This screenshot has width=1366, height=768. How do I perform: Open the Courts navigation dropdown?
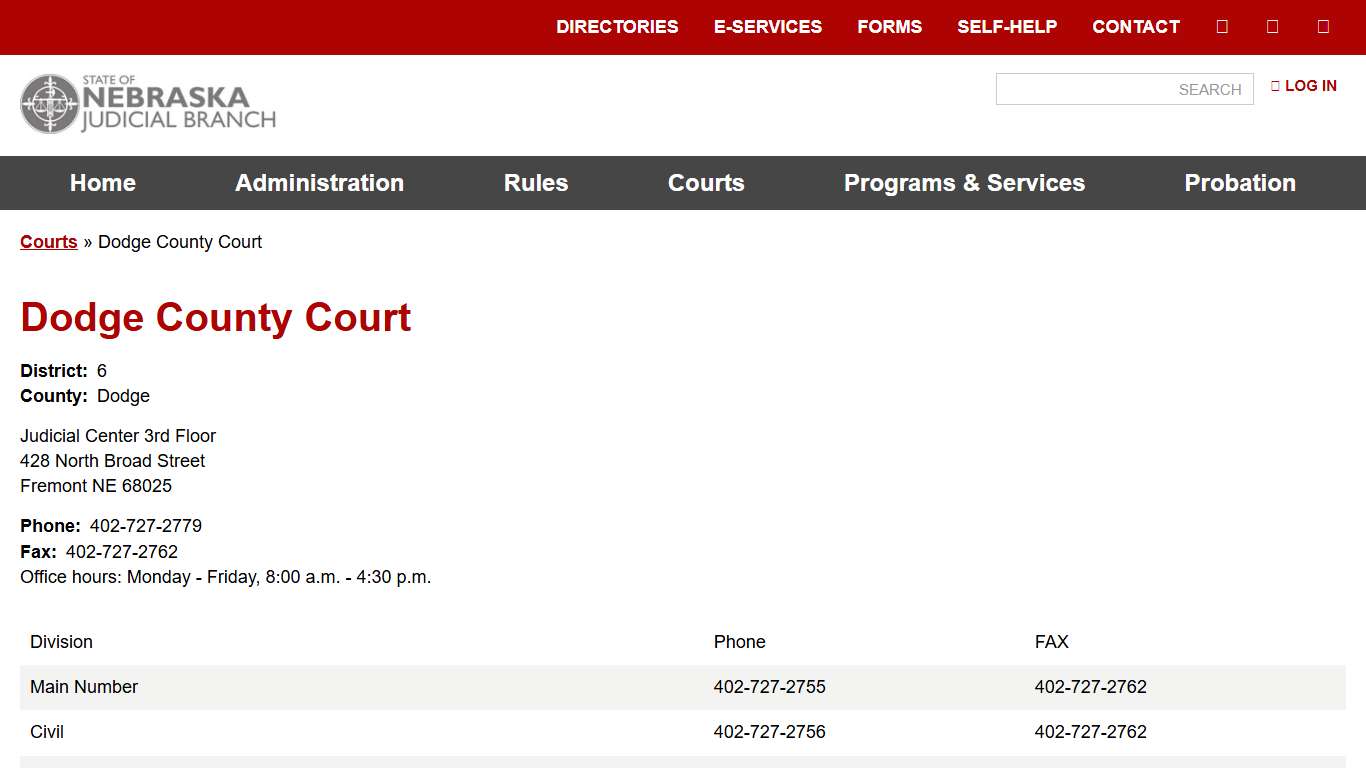pos(706,183)
